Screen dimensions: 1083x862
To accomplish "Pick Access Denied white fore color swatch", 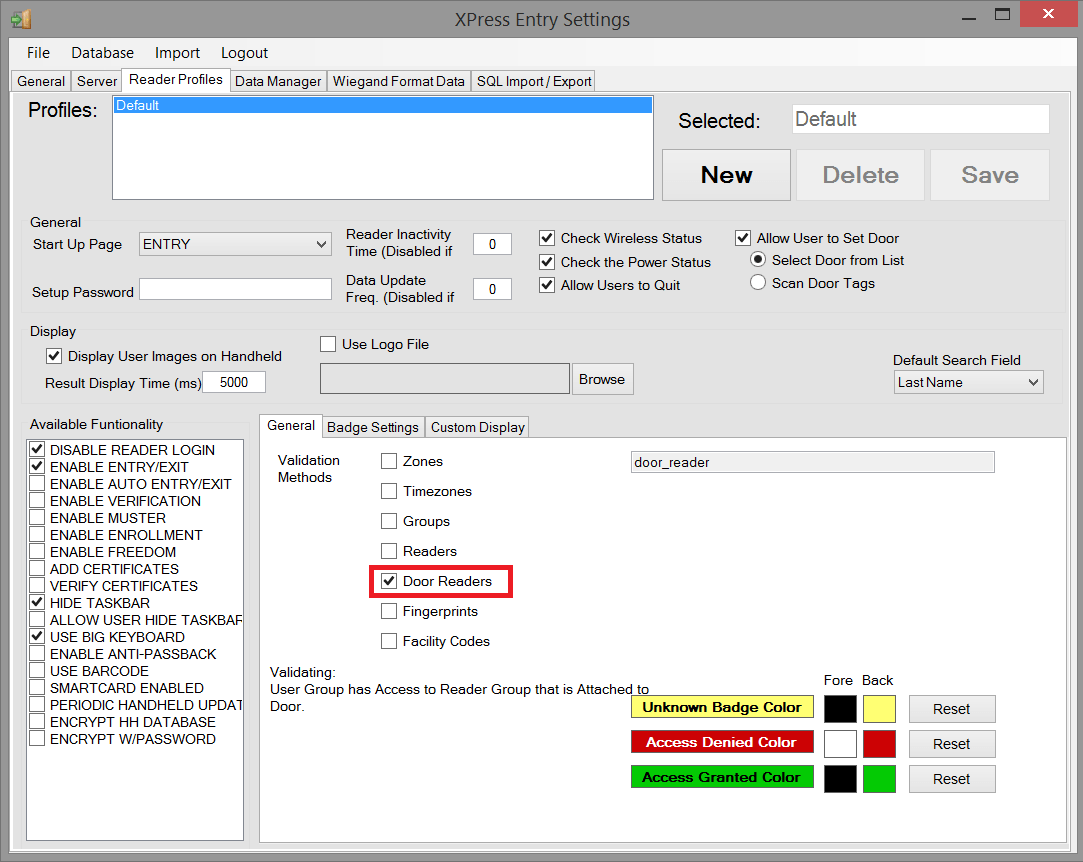I will click(840, 744).
